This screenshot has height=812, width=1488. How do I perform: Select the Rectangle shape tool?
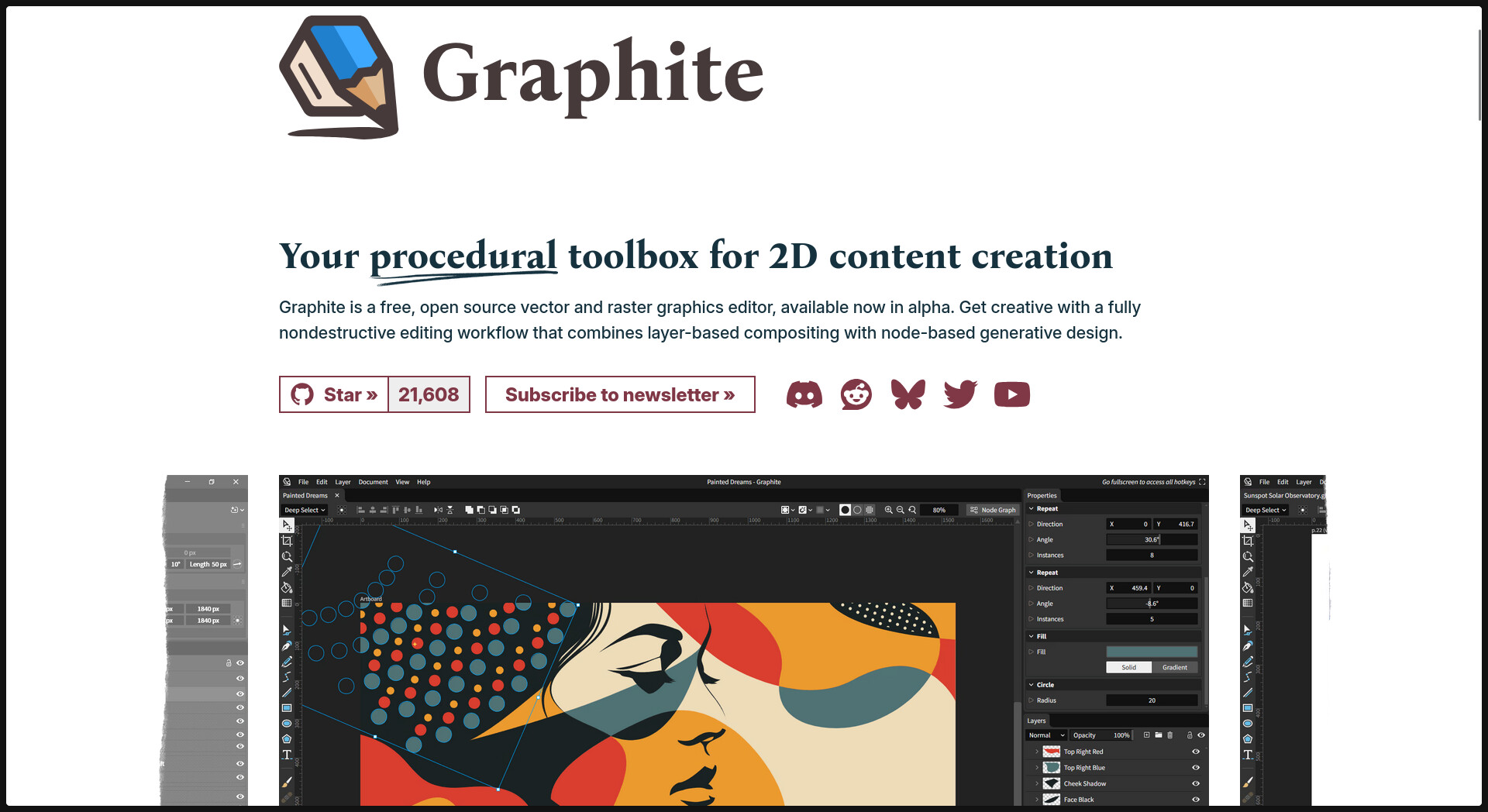pos(287,708)
